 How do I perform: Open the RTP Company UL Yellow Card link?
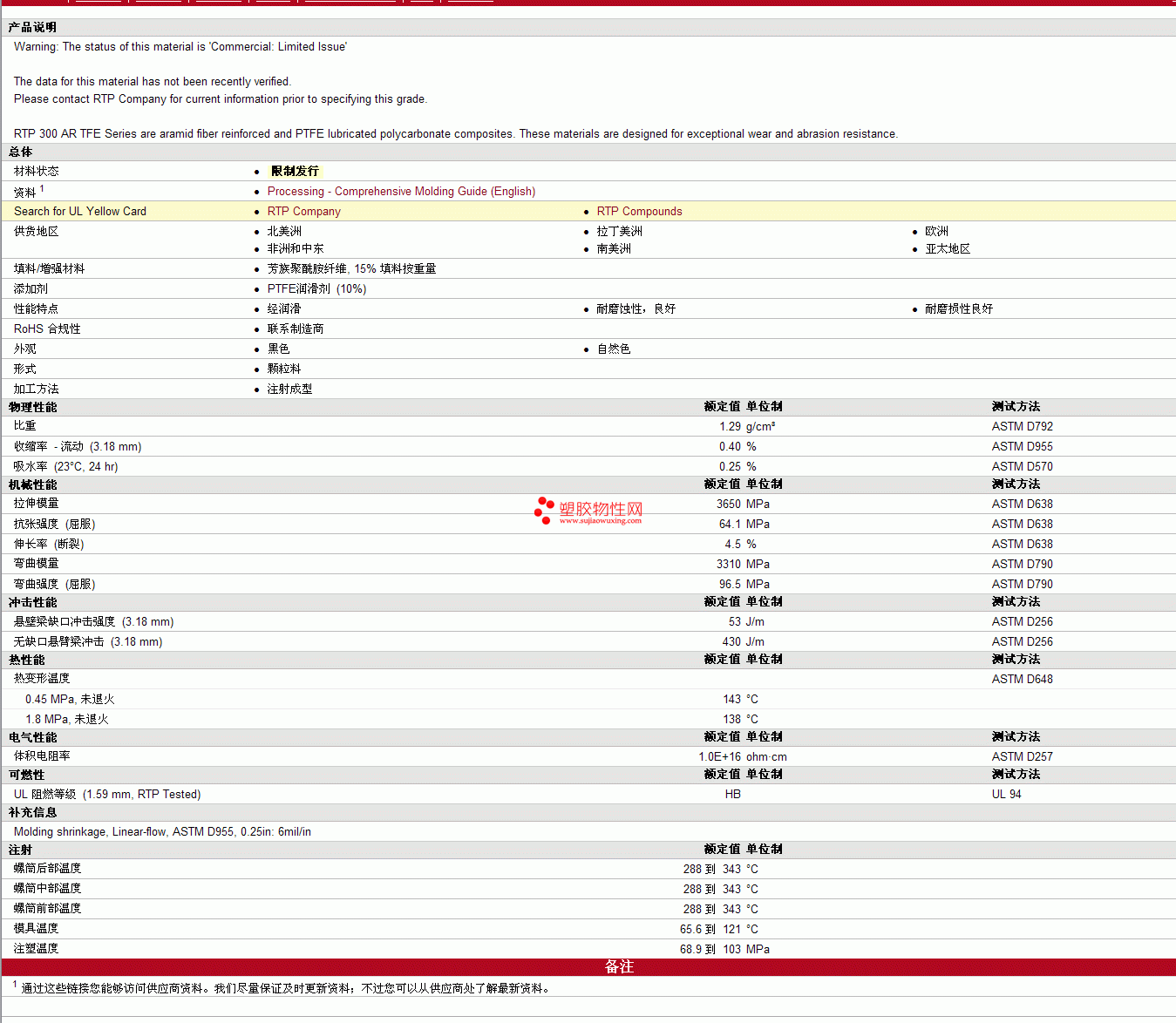click(x=303, y=211)
